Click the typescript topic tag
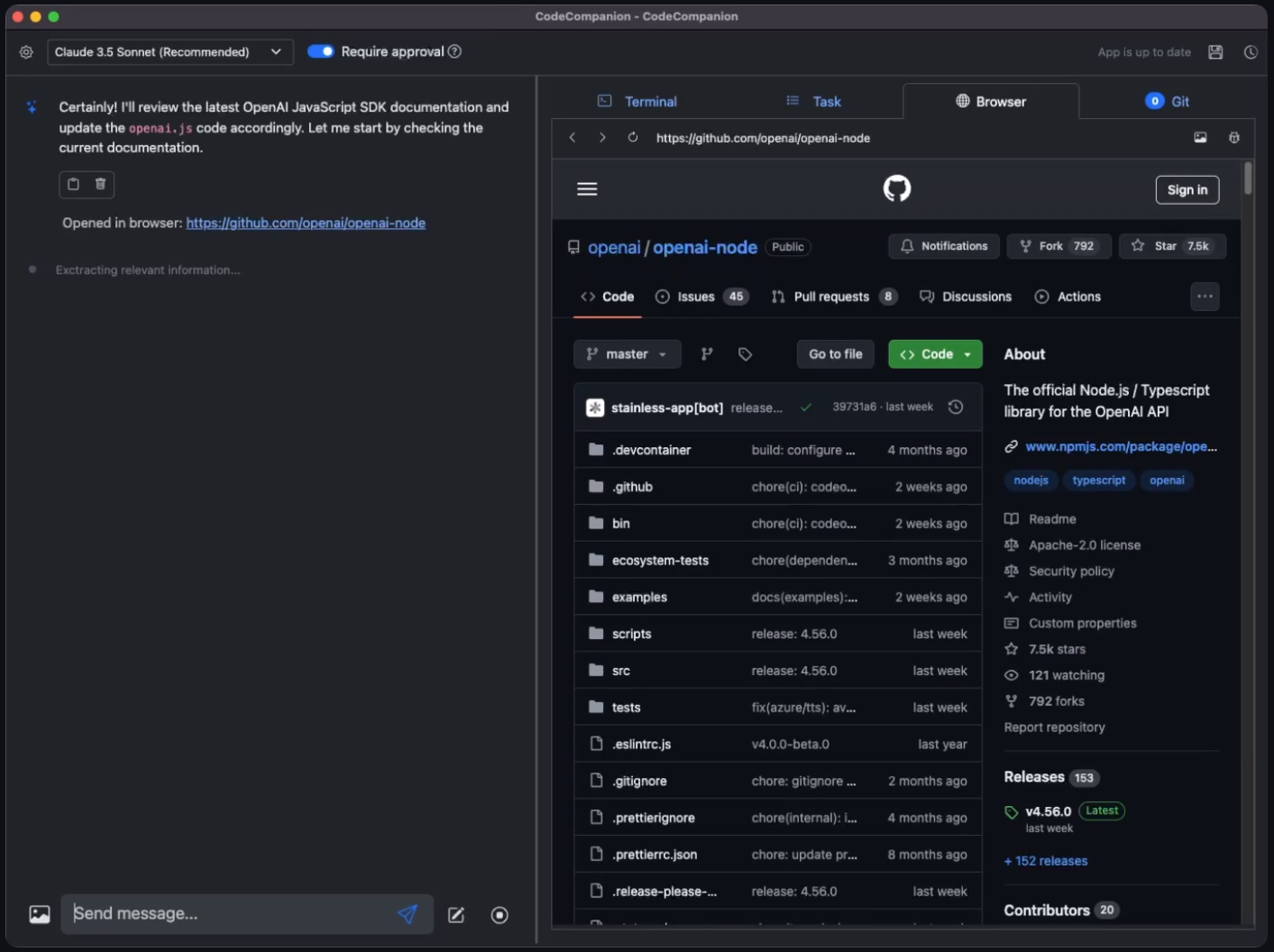Screen dimensions: 1274x952 coord(1098,481)
